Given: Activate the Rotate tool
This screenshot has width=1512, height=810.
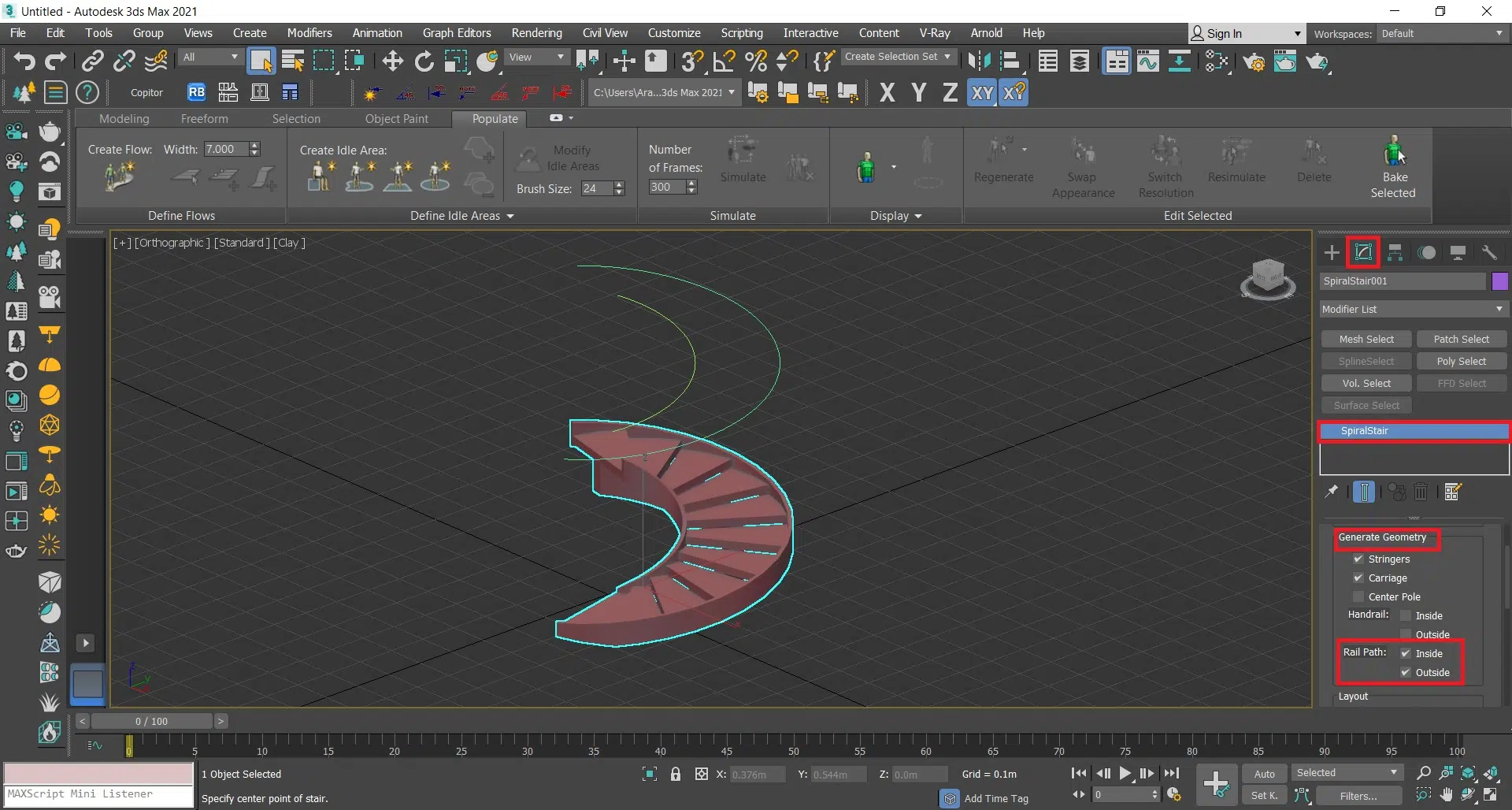Looking at the screenshot, I should pyautogui.click(x=424, y=61).
